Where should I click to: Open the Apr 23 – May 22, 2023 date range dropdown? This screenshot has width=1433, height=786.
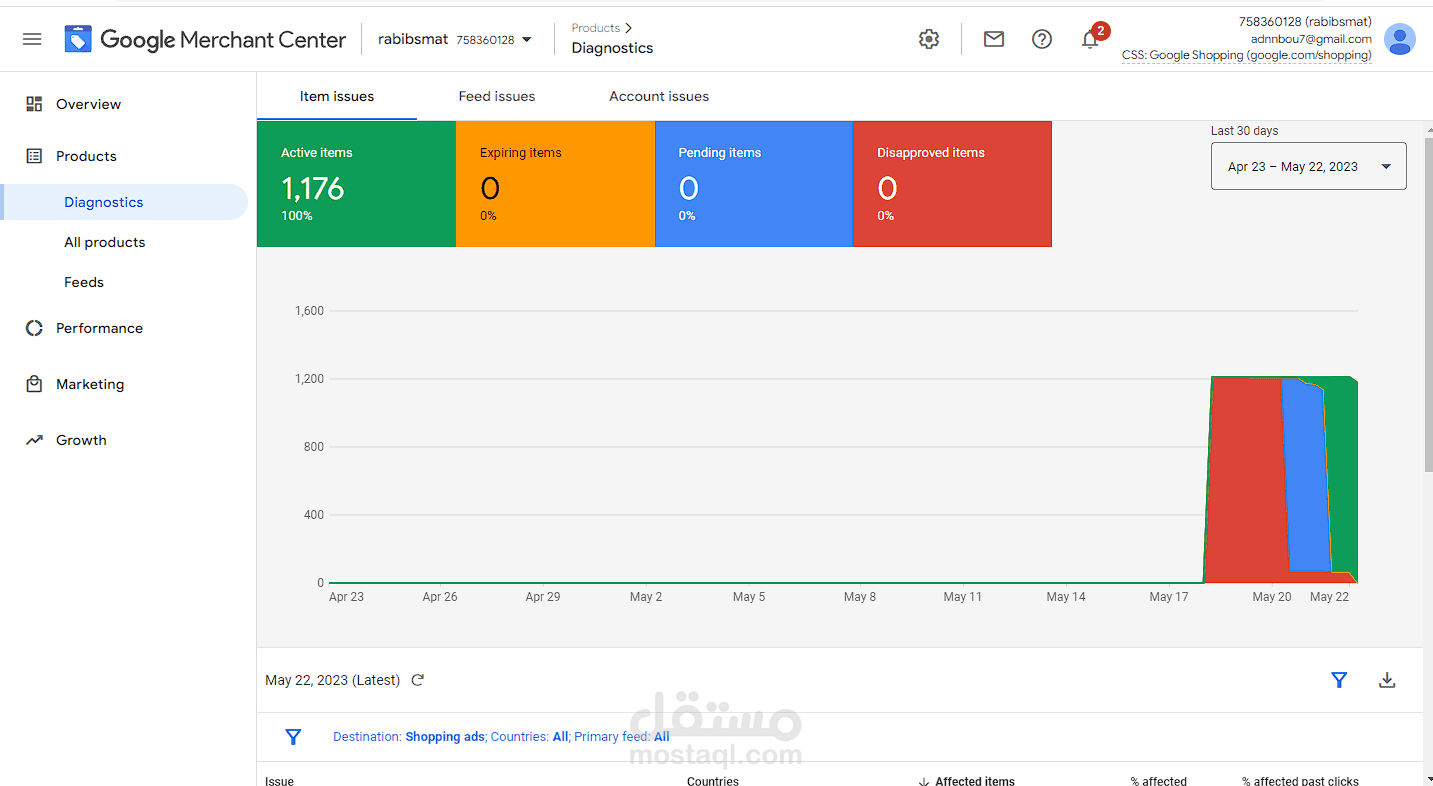point(1308,166)
